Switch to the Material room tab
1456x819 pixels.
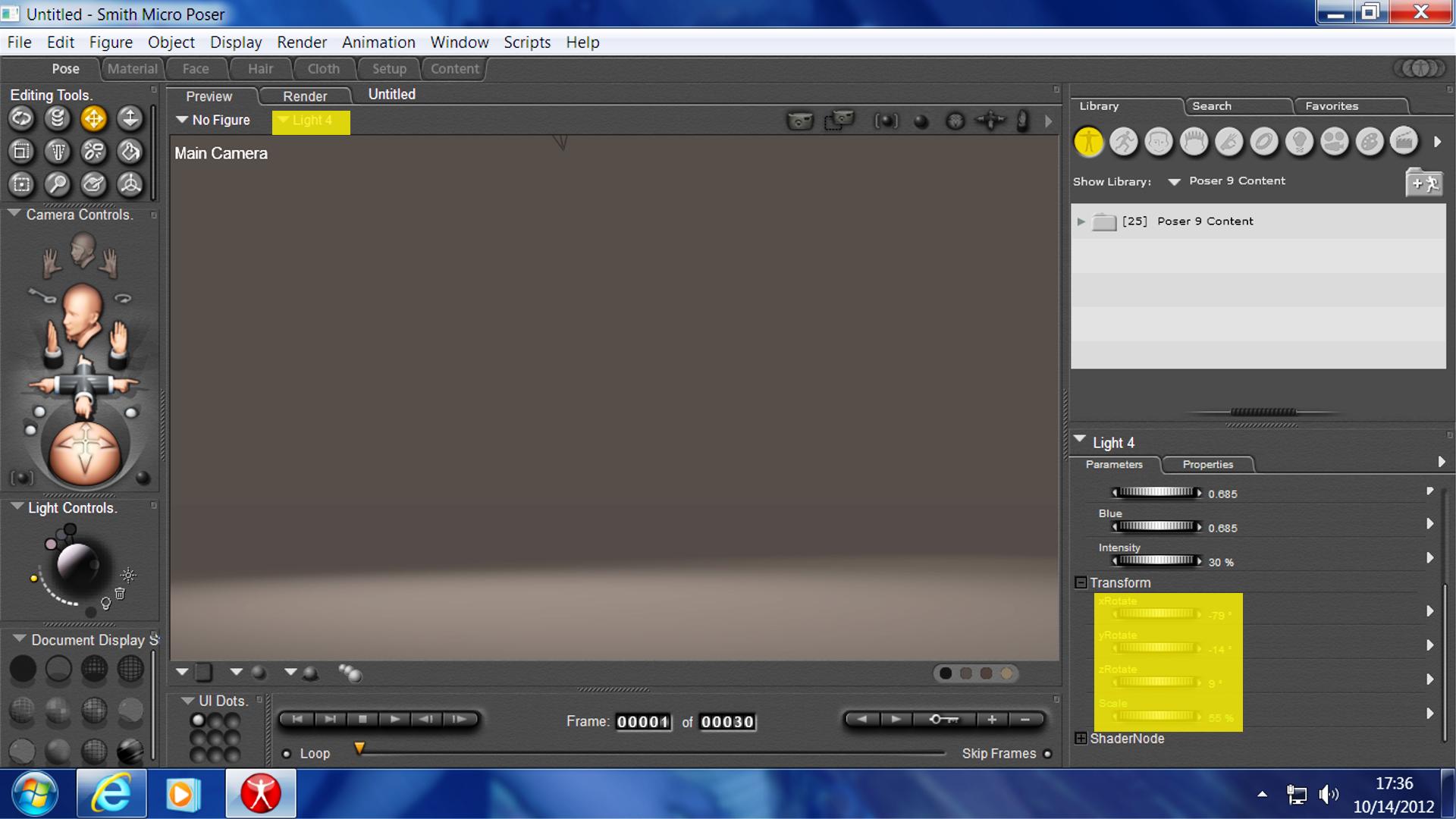point(132,68)
